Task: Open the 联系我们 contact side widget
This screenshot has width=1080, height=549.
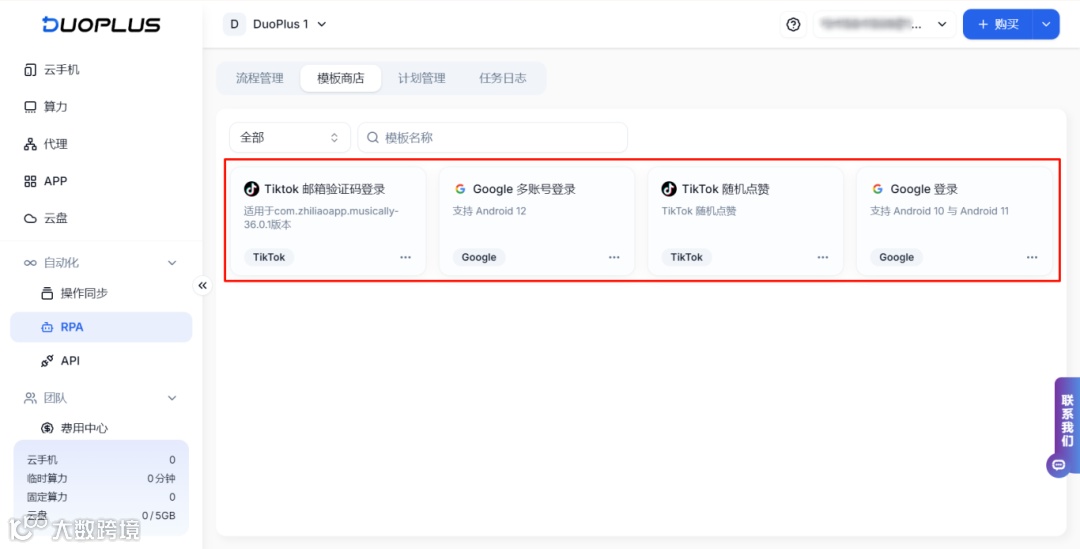Action: click(1067, 421)
